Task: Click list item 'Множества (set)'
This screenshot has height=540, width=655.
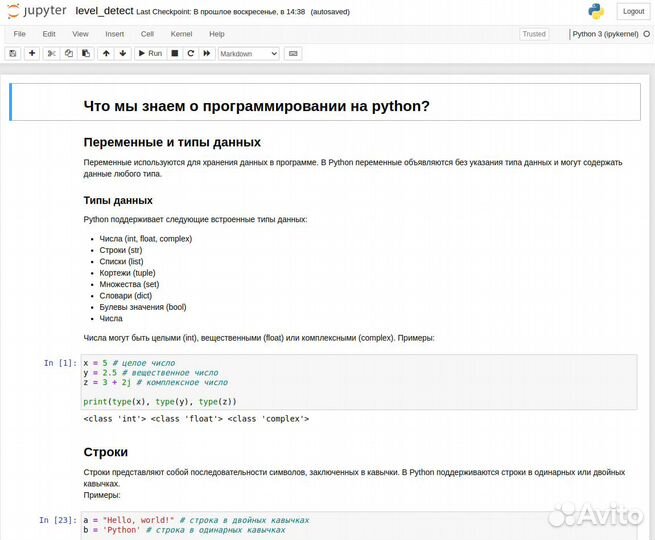Action: pyautogui.click(x=129, y=284)
